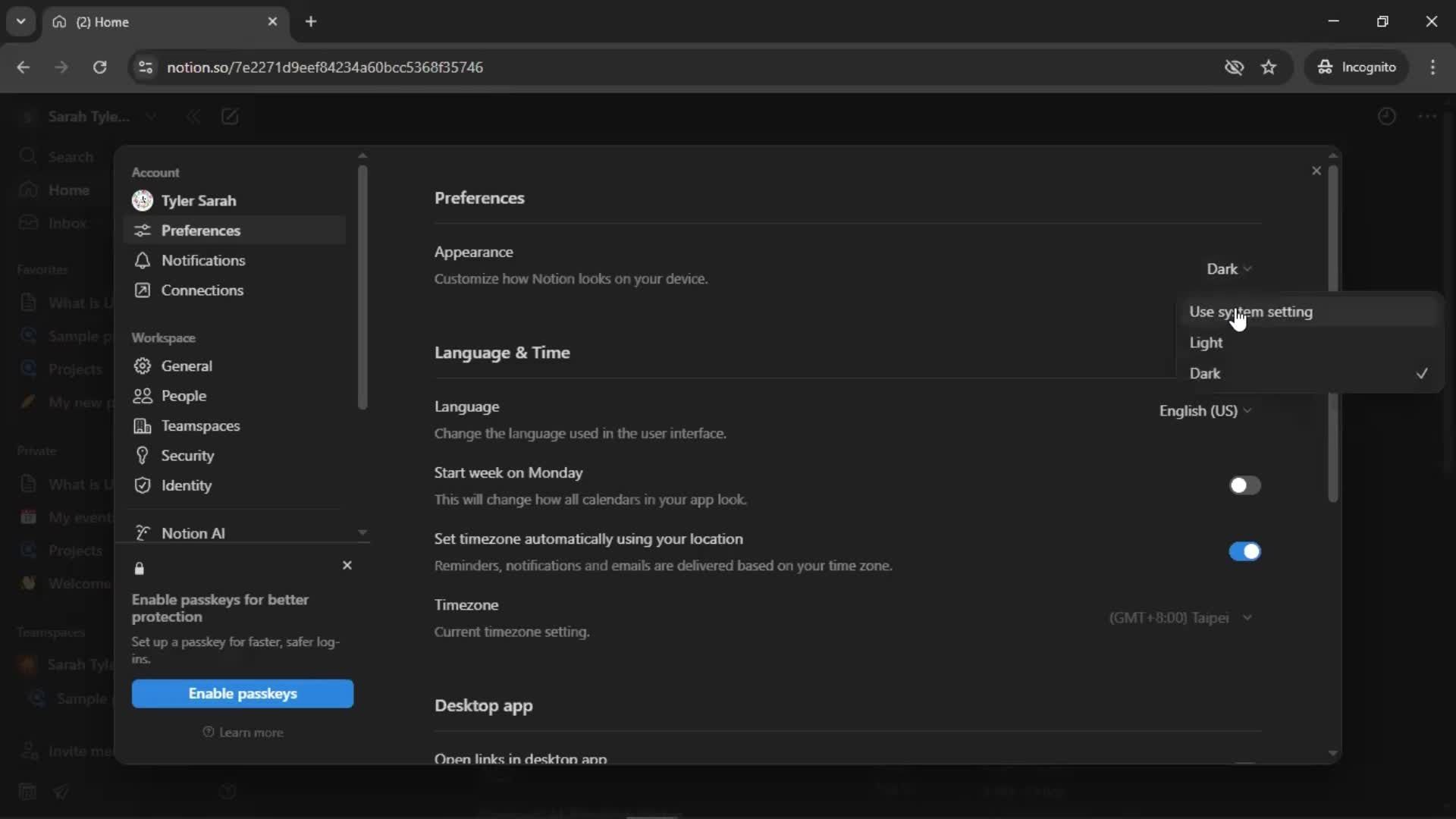This screenshot has width=1456, height=819.
Task: Open the tab search dropdown
Action: pos(21,21)
